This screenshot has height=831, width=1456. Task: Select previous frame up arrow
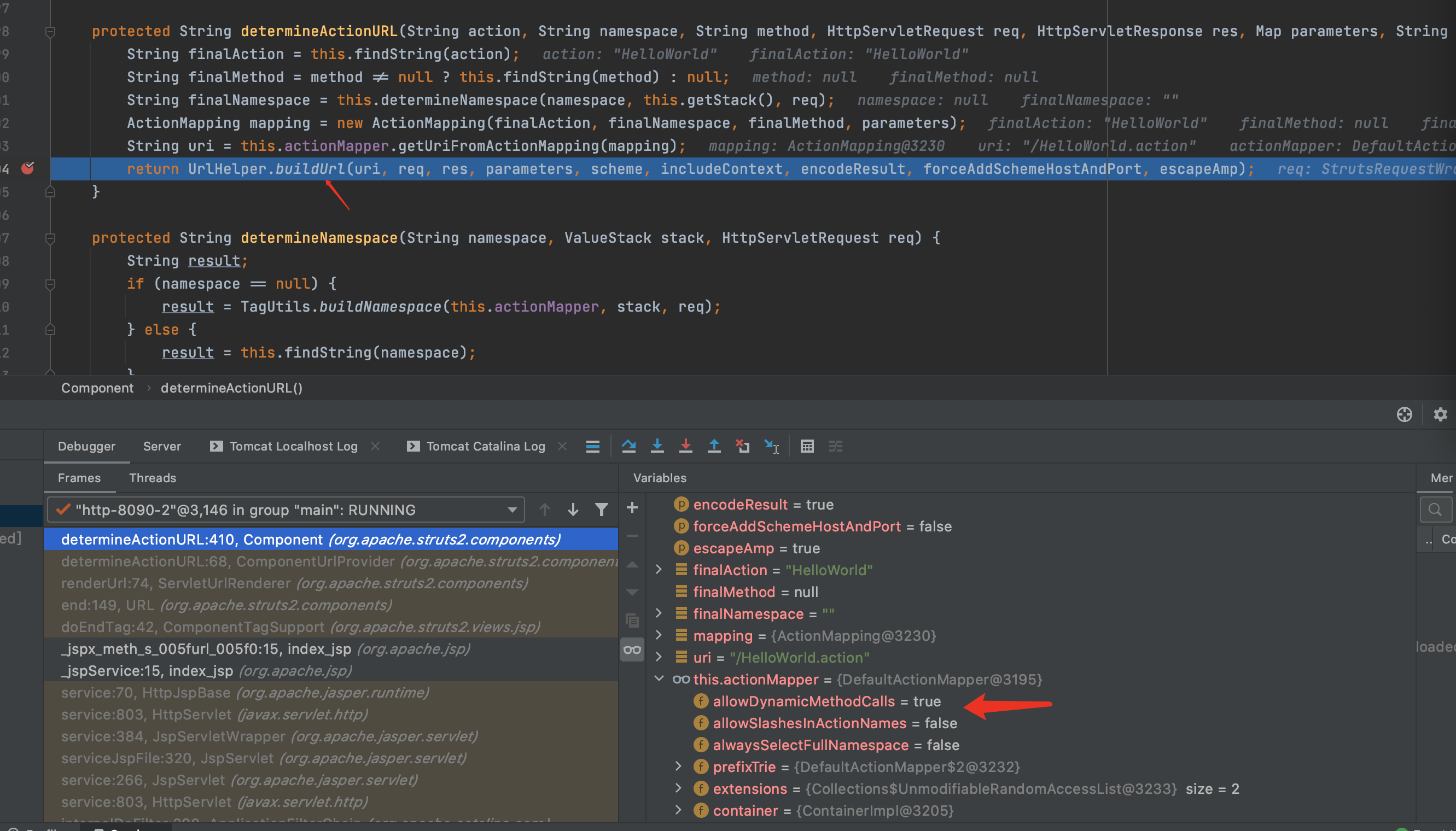(545, 509)
